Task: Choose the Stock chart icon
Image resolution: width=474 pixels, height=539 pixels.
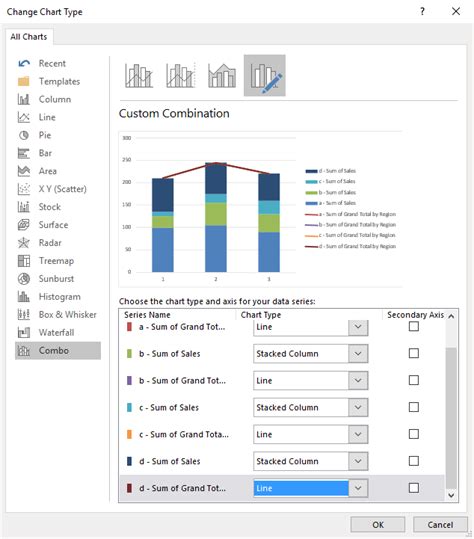Action: 24,207
